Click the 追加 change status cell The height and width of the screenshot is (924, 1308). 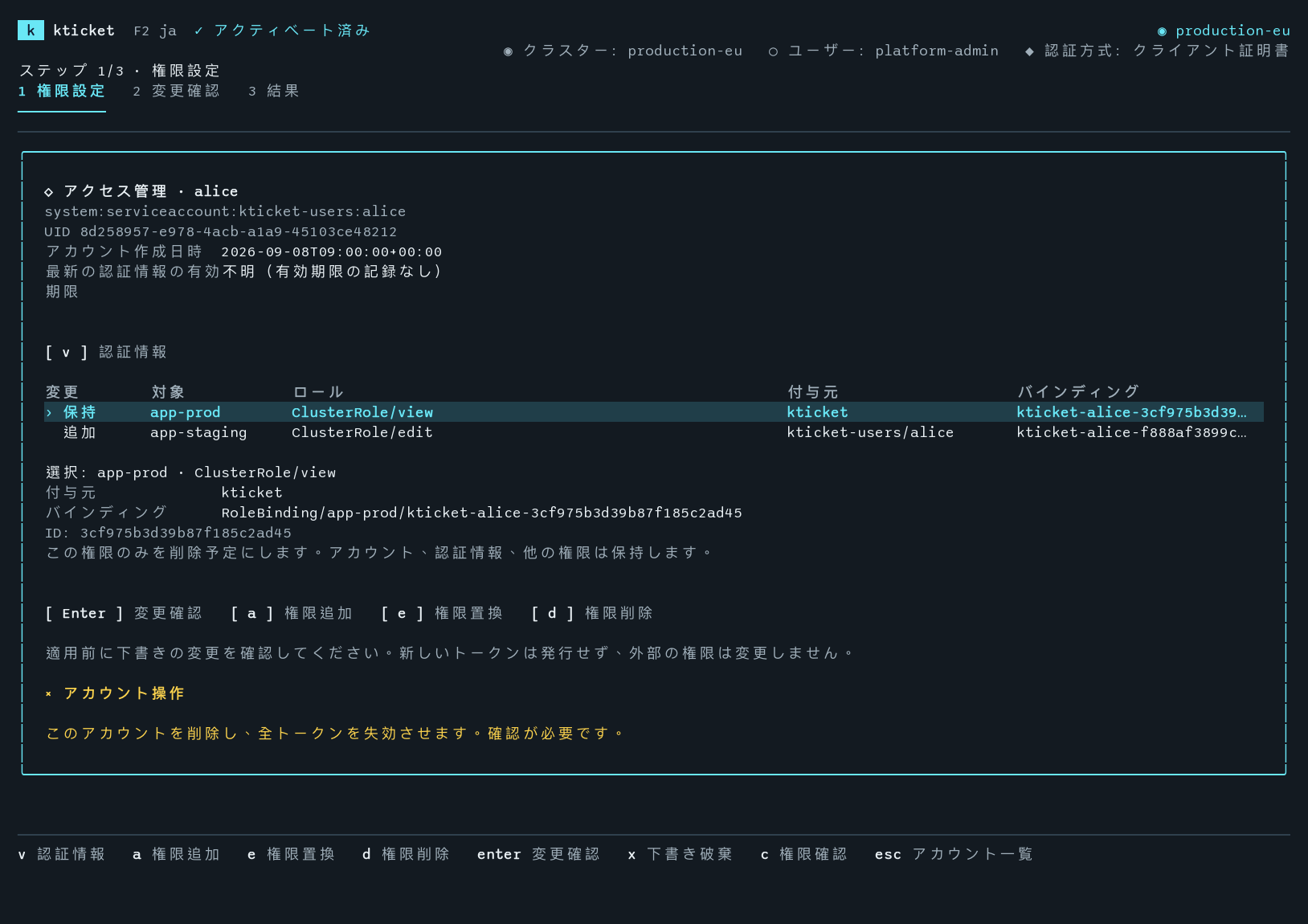pyautogui.click(x=80, y=432)
